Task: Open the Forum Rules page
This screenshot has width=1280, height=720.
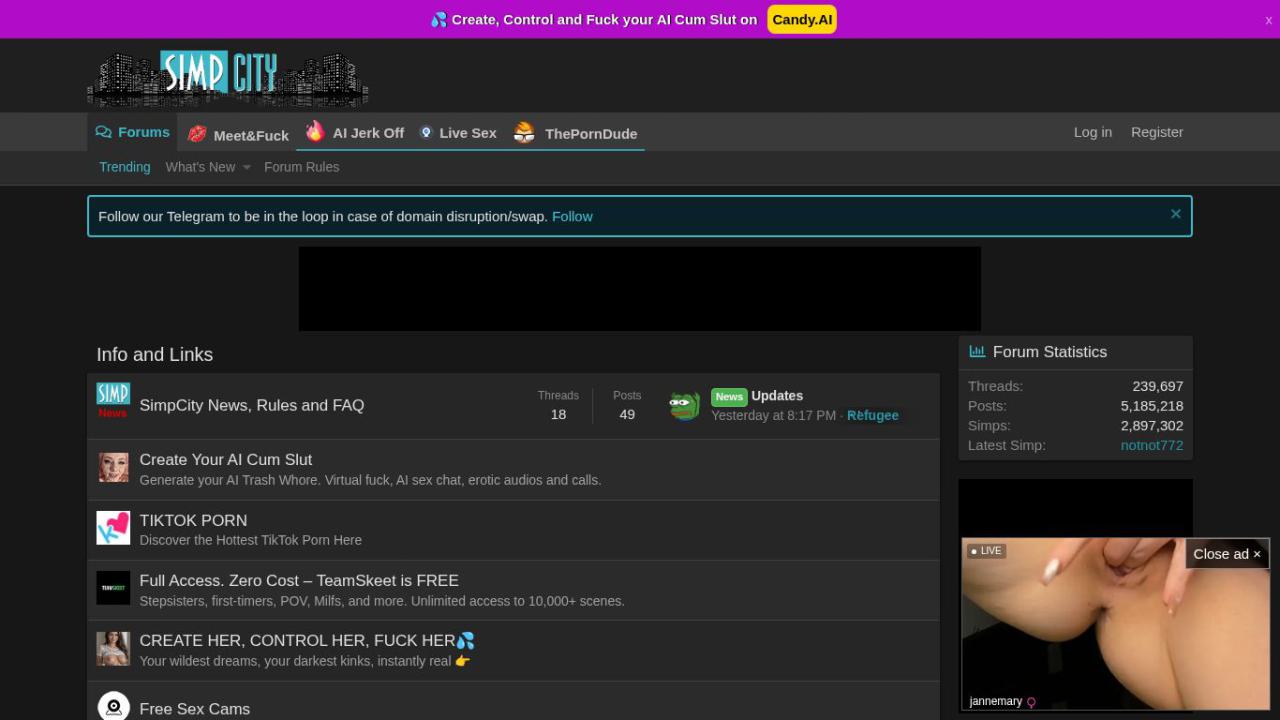Action: pyautogui.click(x=301, y=167)
